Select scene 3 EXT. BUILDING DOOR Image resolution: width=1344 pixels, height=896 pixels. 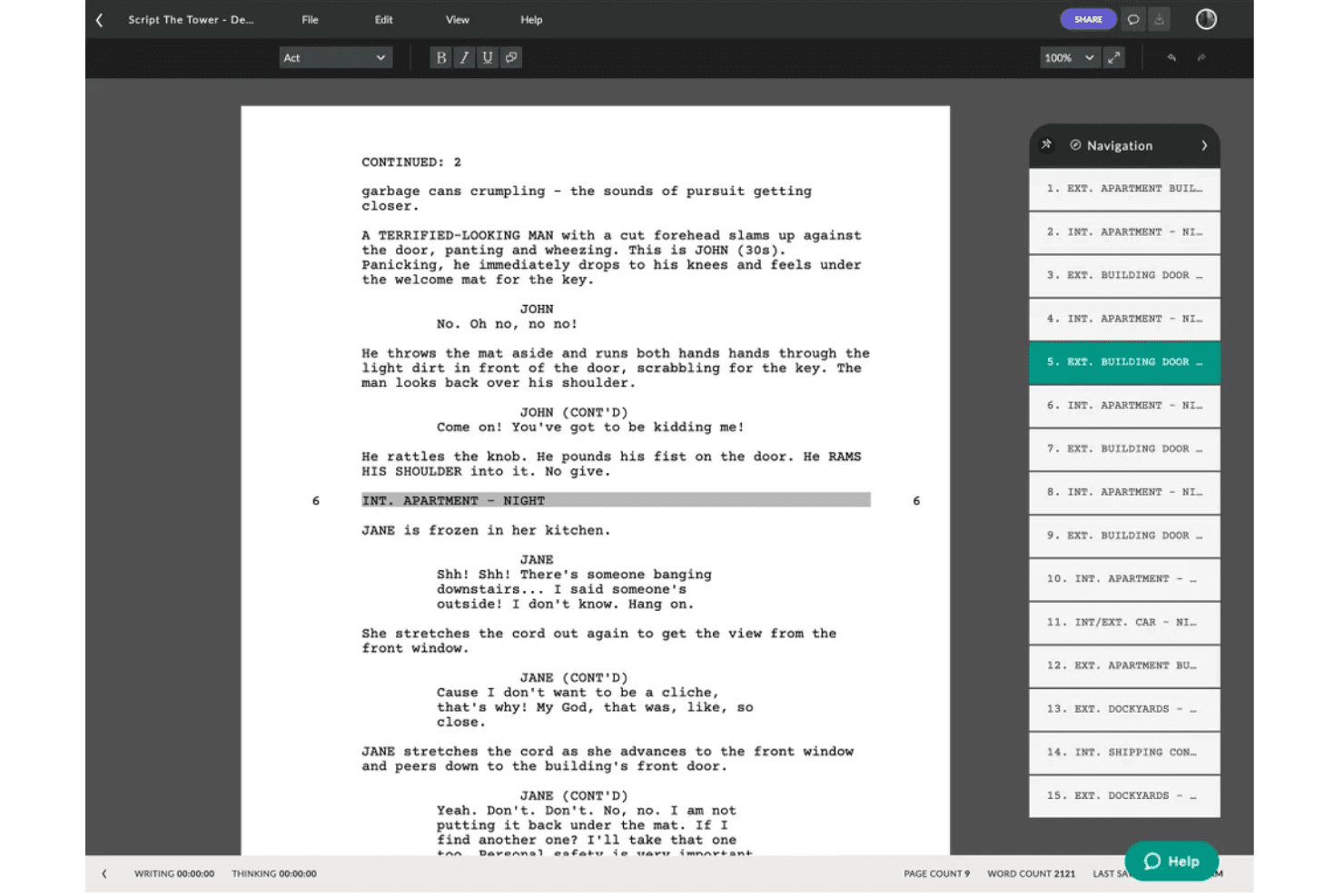pyautogui.click(x=1124, y=275)
